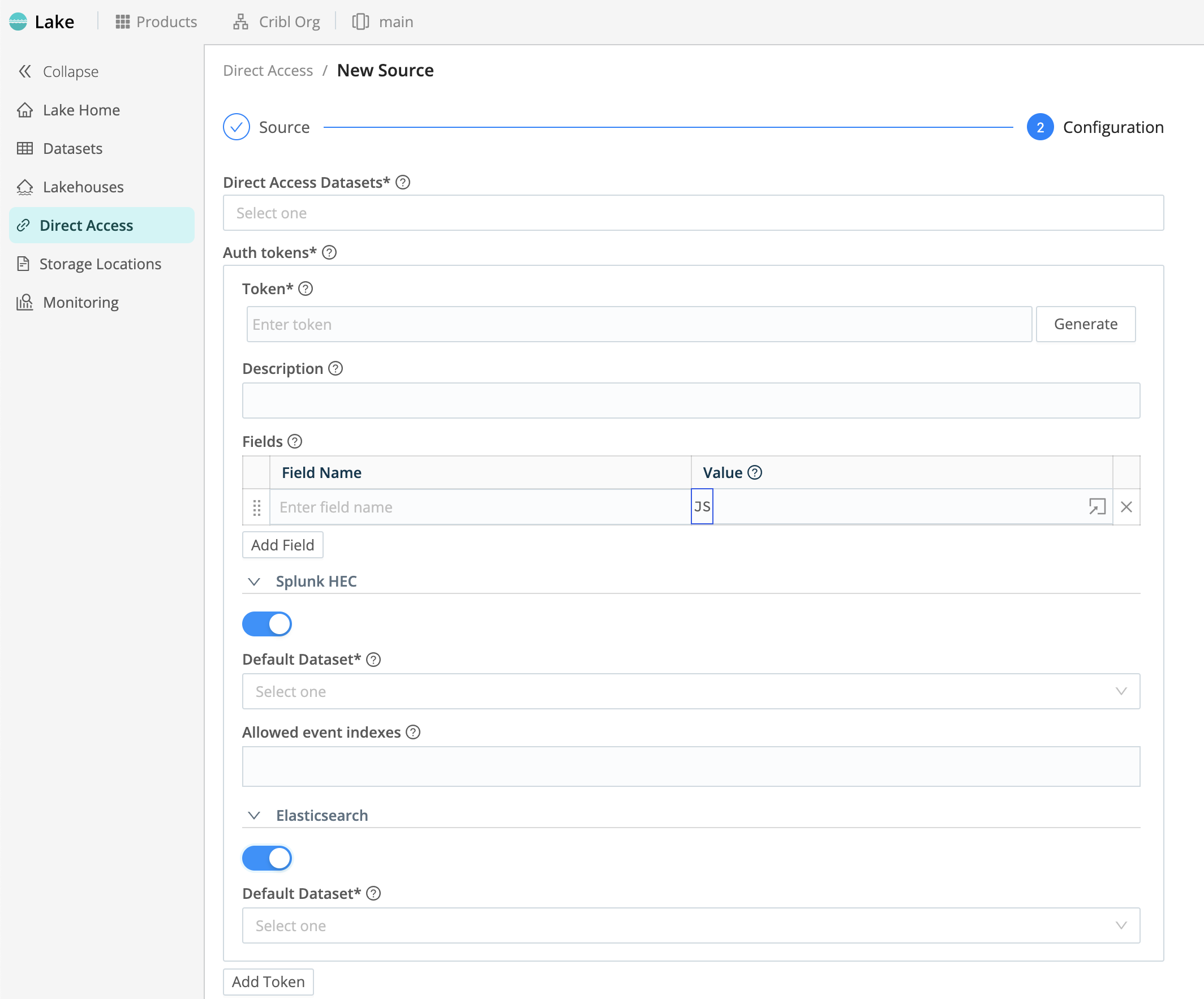Open the expand editor icon in Value field

[x=1096, y=507]
